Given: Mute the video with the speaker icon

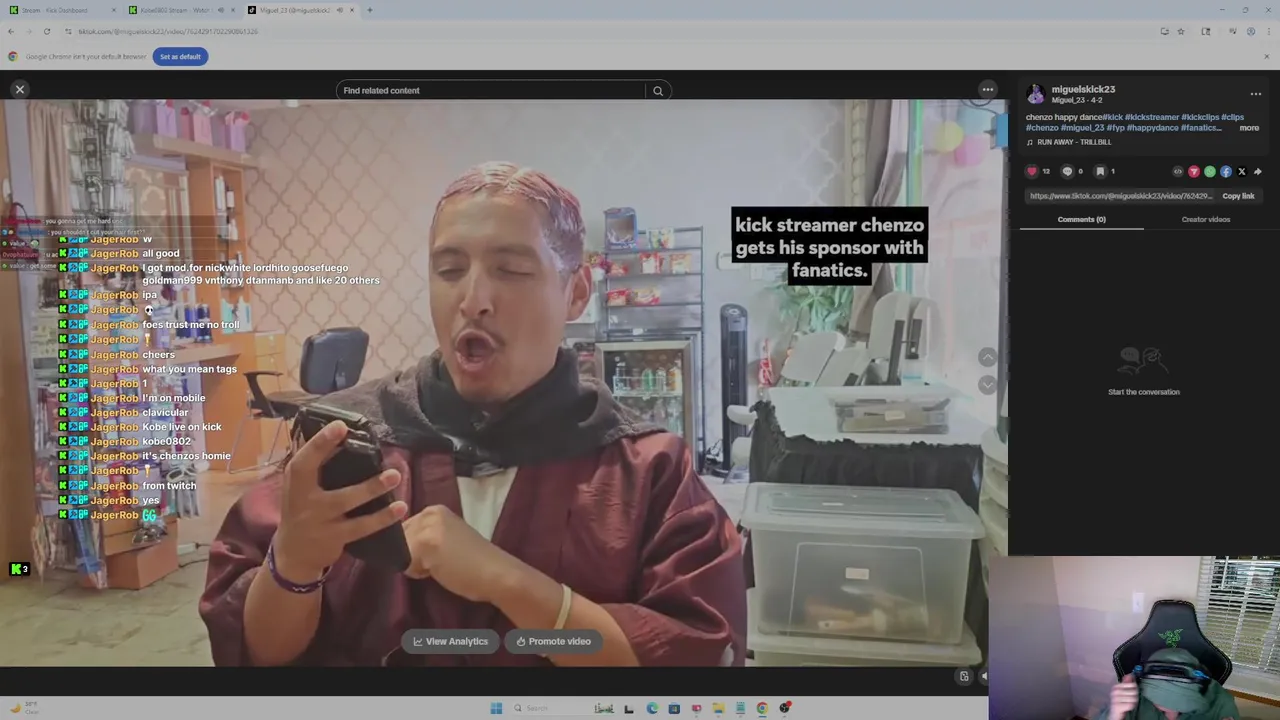Looking at the screenshot, I should (x=983, y=676).
